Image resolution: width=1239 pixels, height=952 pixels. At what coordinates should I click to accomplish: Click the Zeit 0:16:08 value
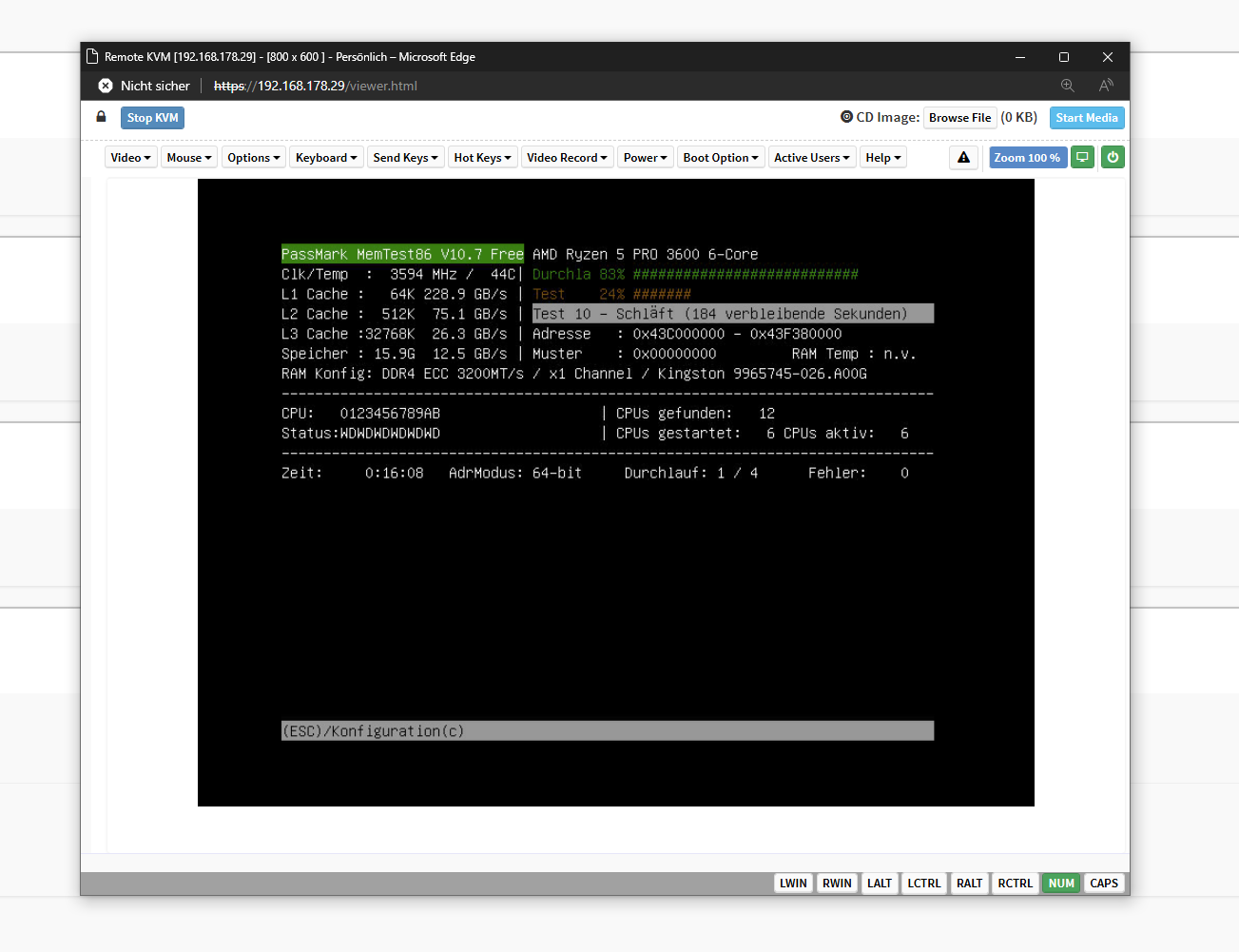[x=353, y=473]
